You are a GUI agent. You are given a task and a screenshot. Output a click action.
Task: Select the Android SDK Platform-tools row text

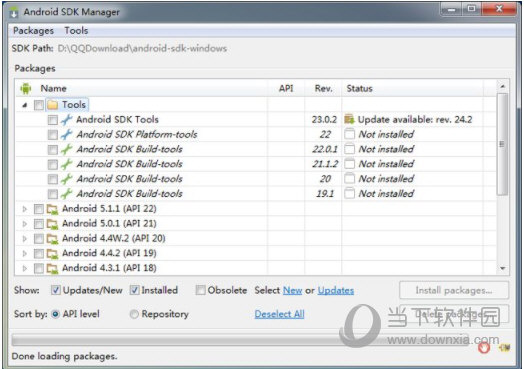point(137,134)
